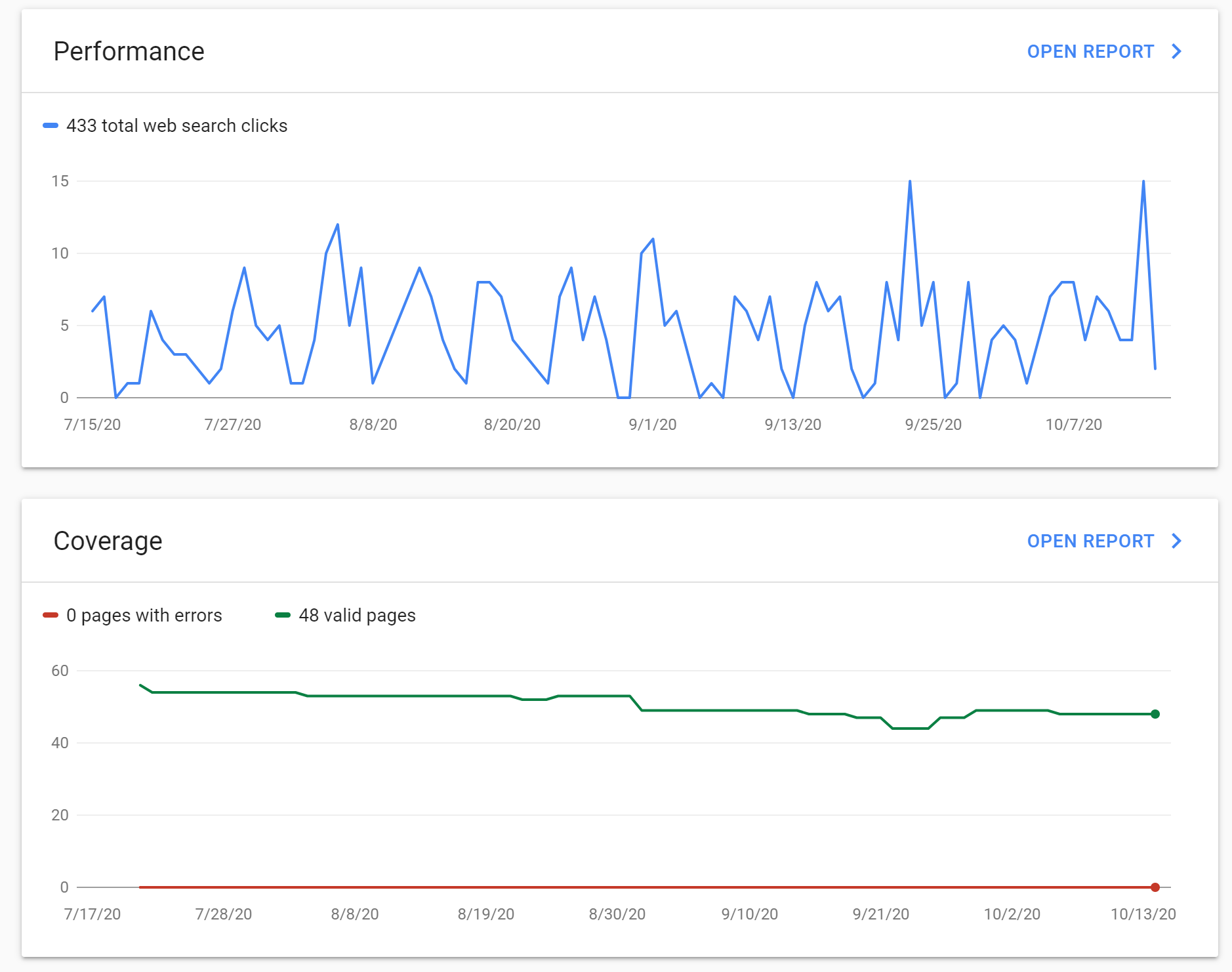
Task: Click the Performance card heading
Action: [129, 51]
